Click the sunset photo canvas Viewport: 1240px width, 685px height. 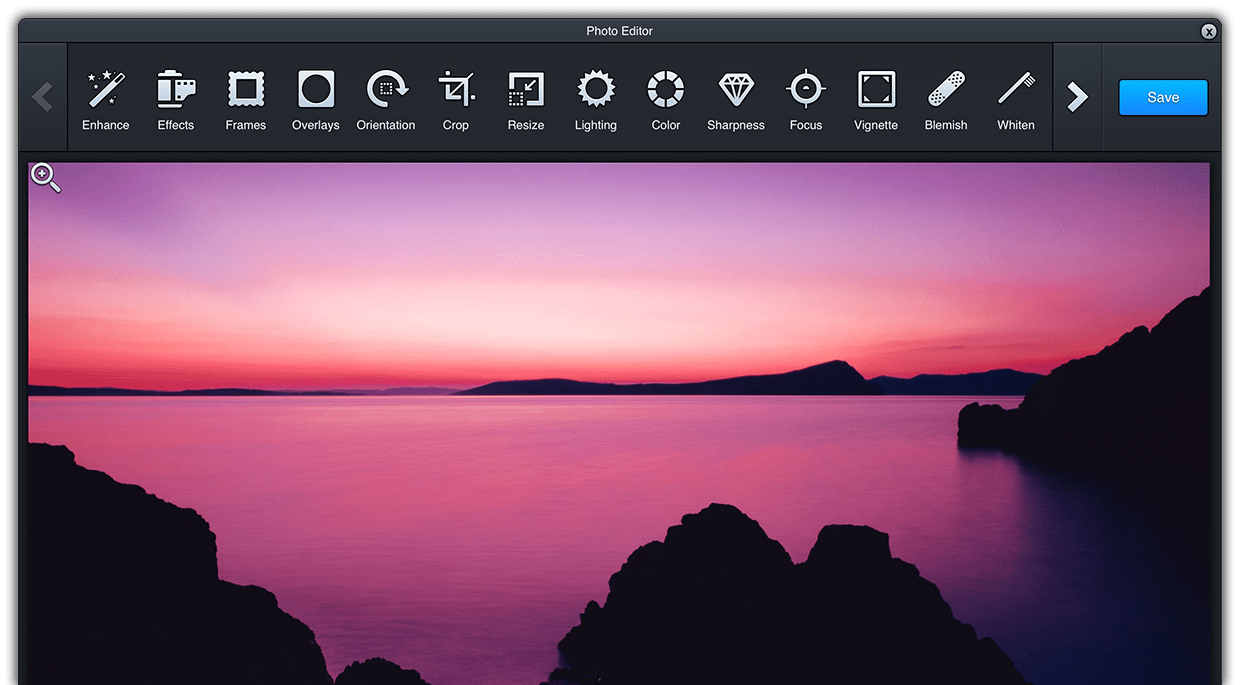click(x=620, y=420)
